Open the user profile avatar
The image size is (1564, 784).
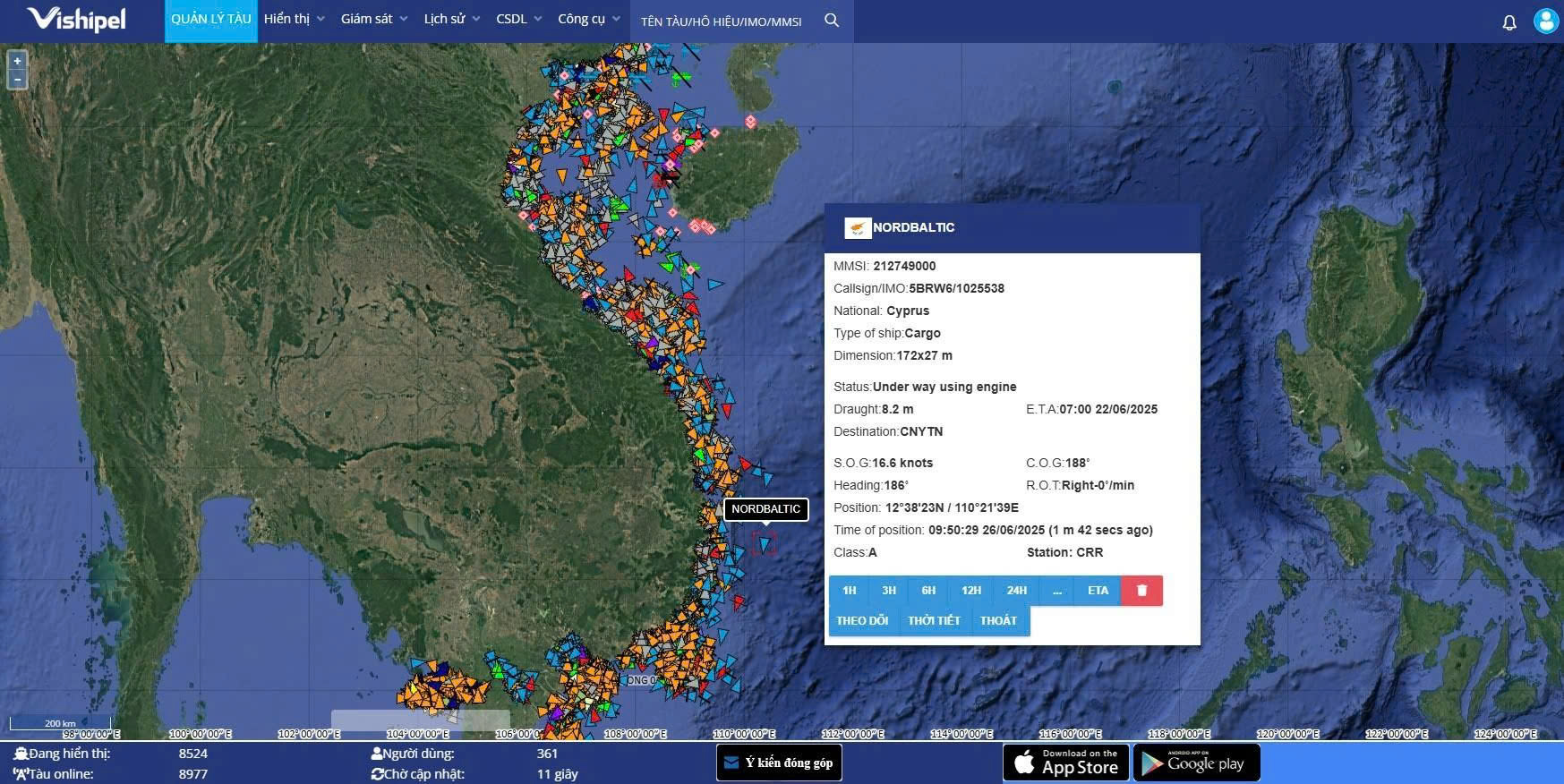point(1546,21)
